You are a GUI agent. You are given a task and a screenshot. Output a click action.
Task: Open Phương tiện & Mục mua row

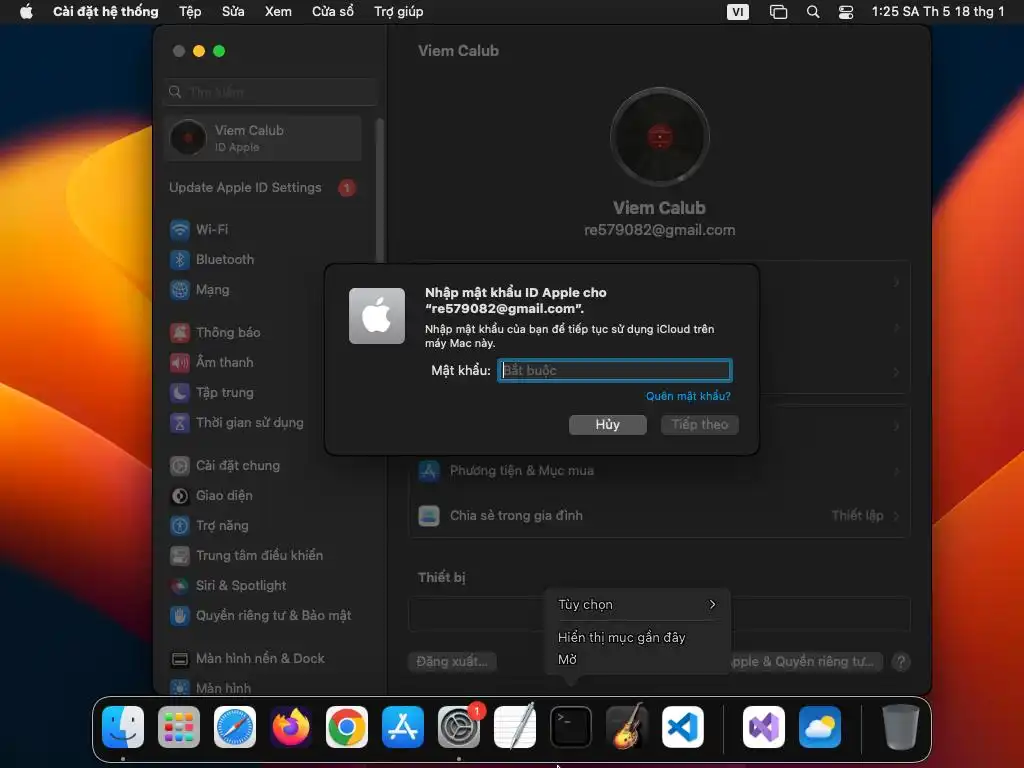(660, 471)
